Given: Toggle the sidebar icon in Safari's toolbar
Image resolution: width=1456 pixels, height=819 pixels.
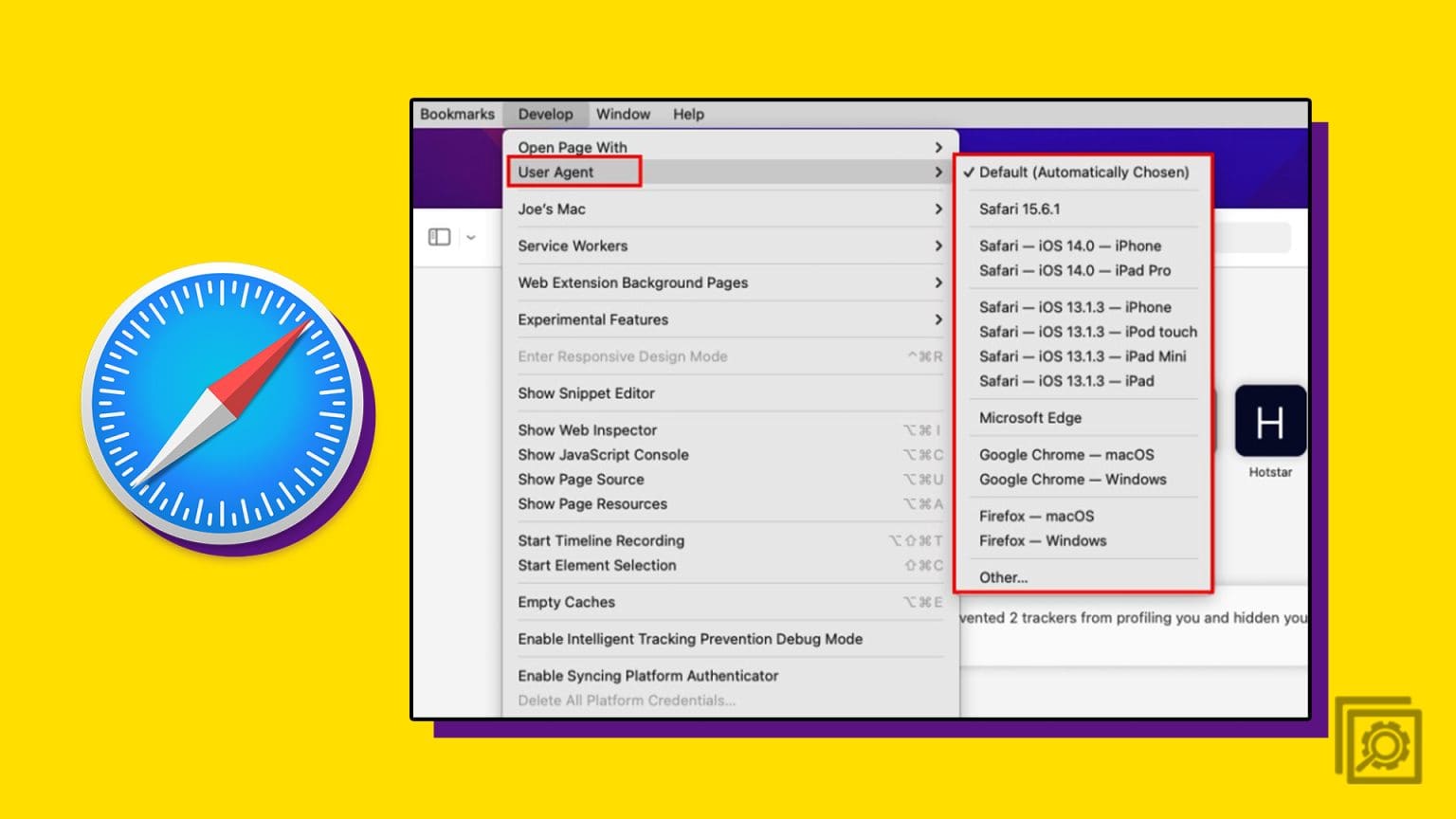Looking at the screenshot, I should 439,237.
